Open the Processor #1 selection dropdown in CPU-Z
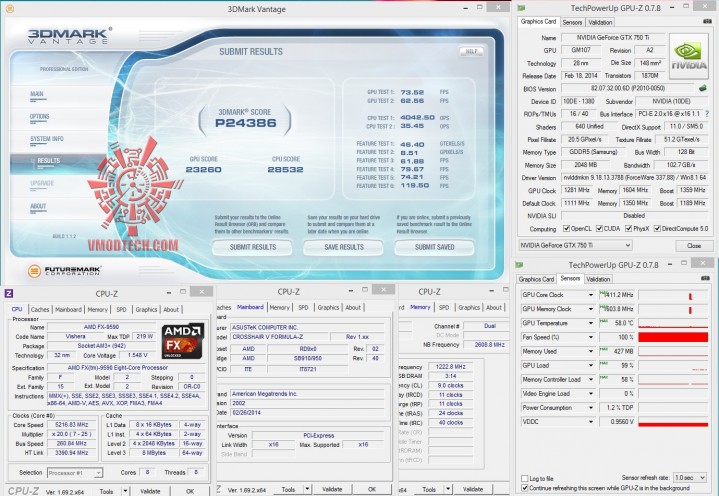Image resolution: width=719 pixels, height=496 pixels. (x=75, y=473)
